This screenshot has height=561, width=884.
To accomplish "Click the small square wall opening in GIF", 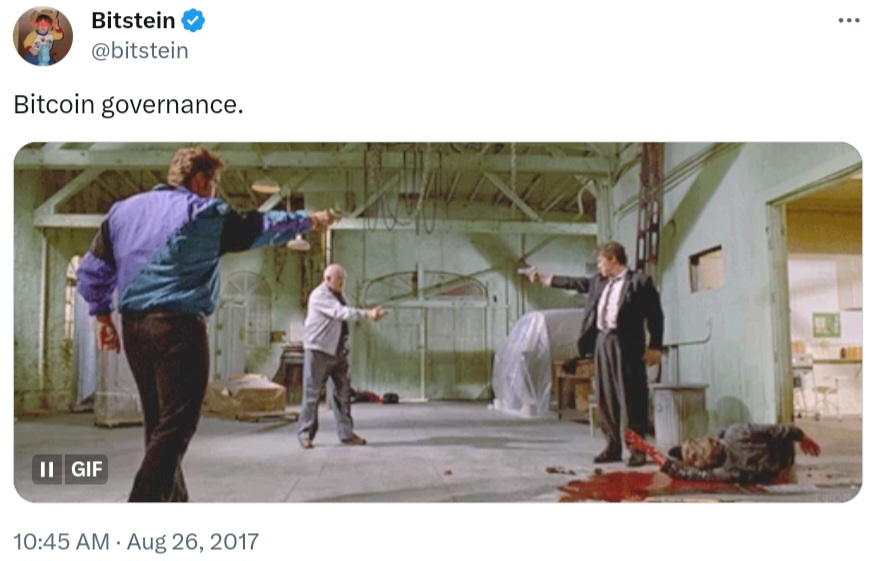I will click(x=706, y=269).
